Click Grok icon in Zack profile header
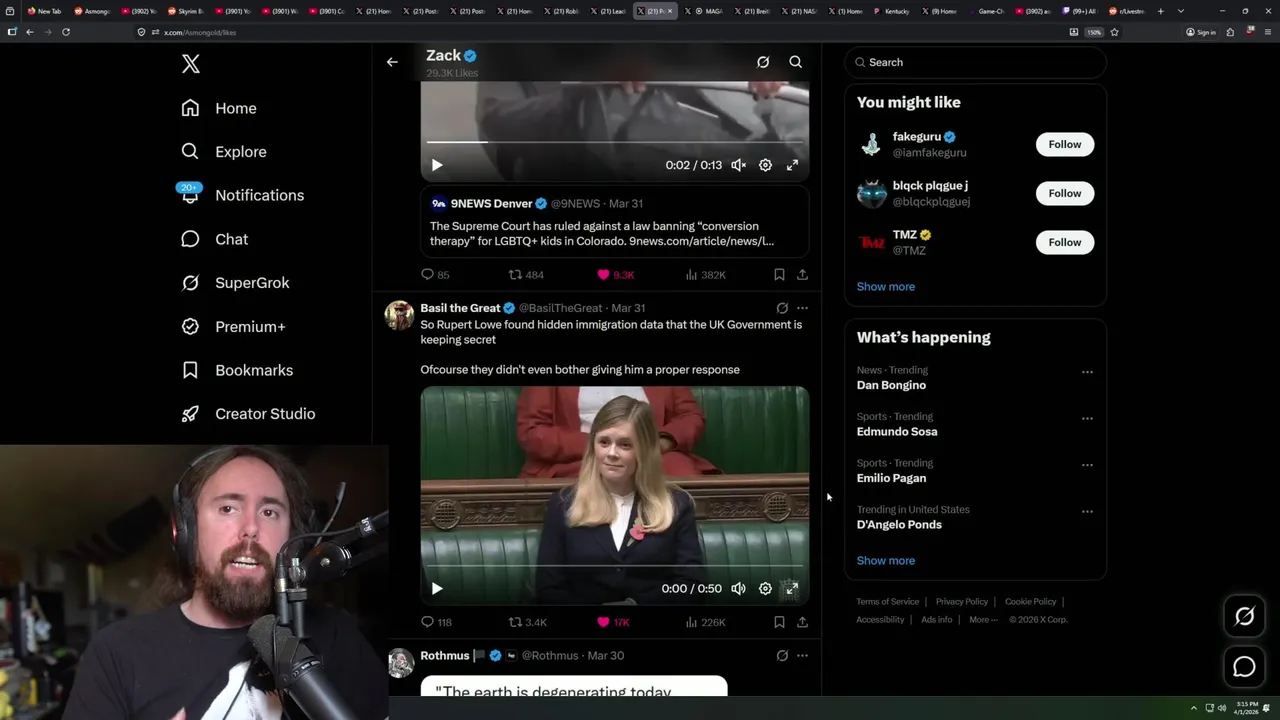1280x720 pixels. click(x=763, y=62)
